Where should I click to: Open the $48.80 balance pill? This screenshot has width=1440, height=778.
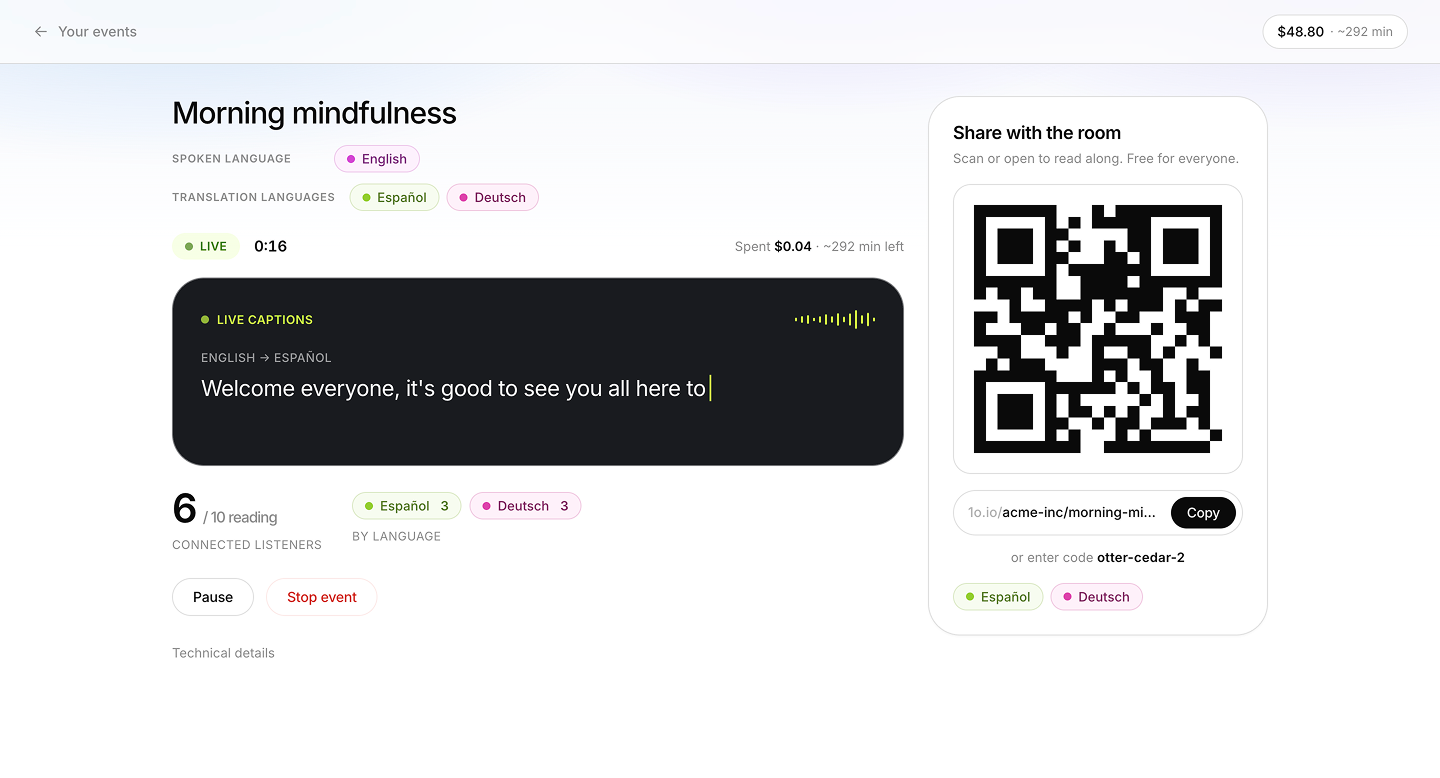pyautogui.click(x=1335, y=32)
